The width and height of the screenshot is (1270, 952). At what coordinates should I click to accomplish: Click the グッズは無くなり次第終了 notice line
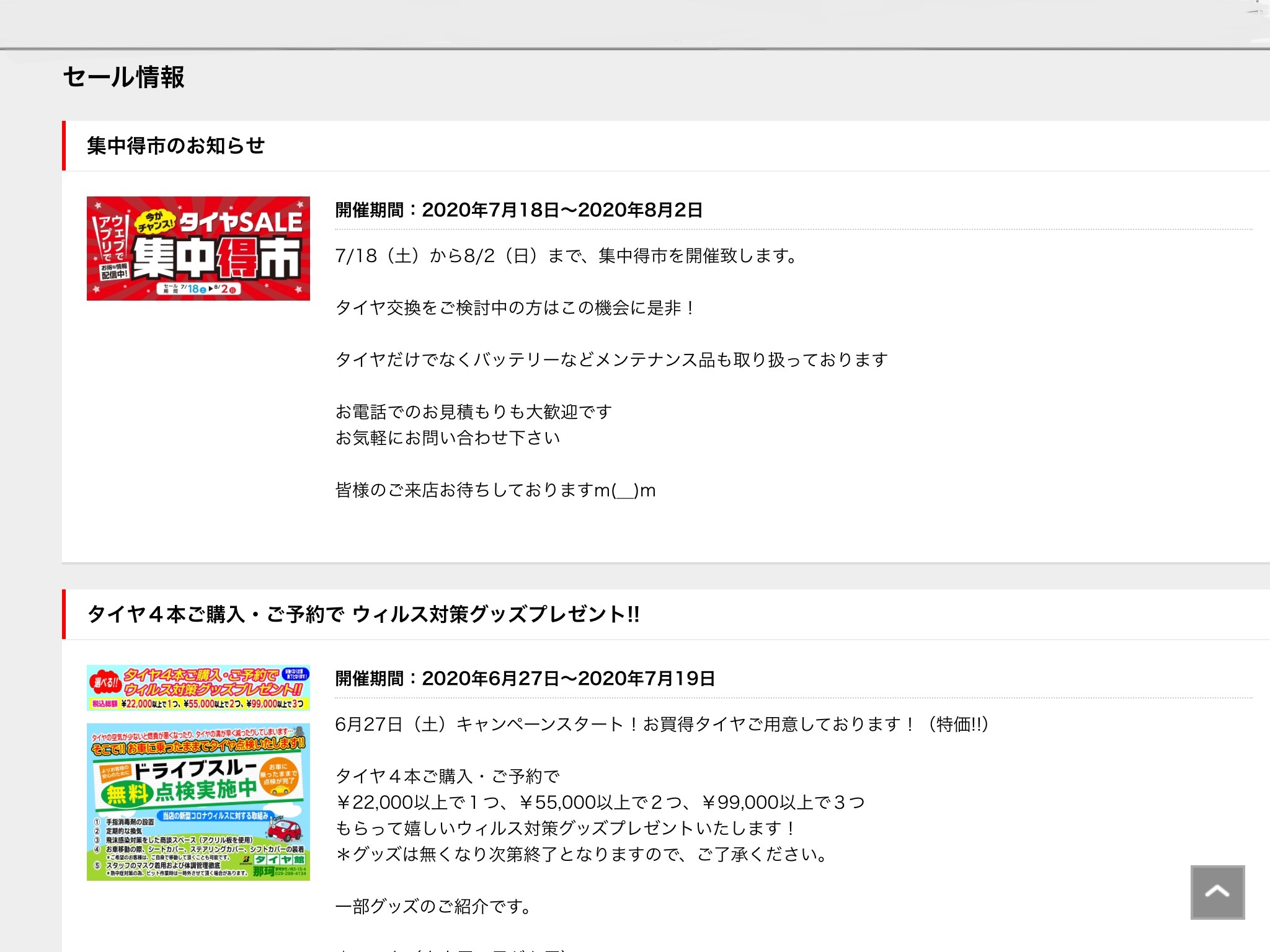[582, 854]
